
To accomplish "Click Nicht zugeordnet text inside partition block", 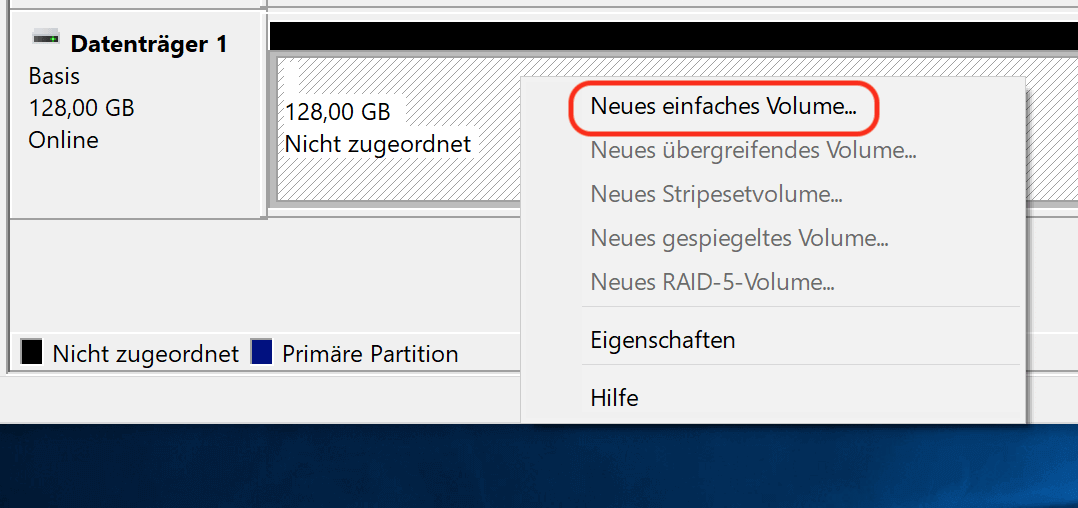I will (378, 144).
